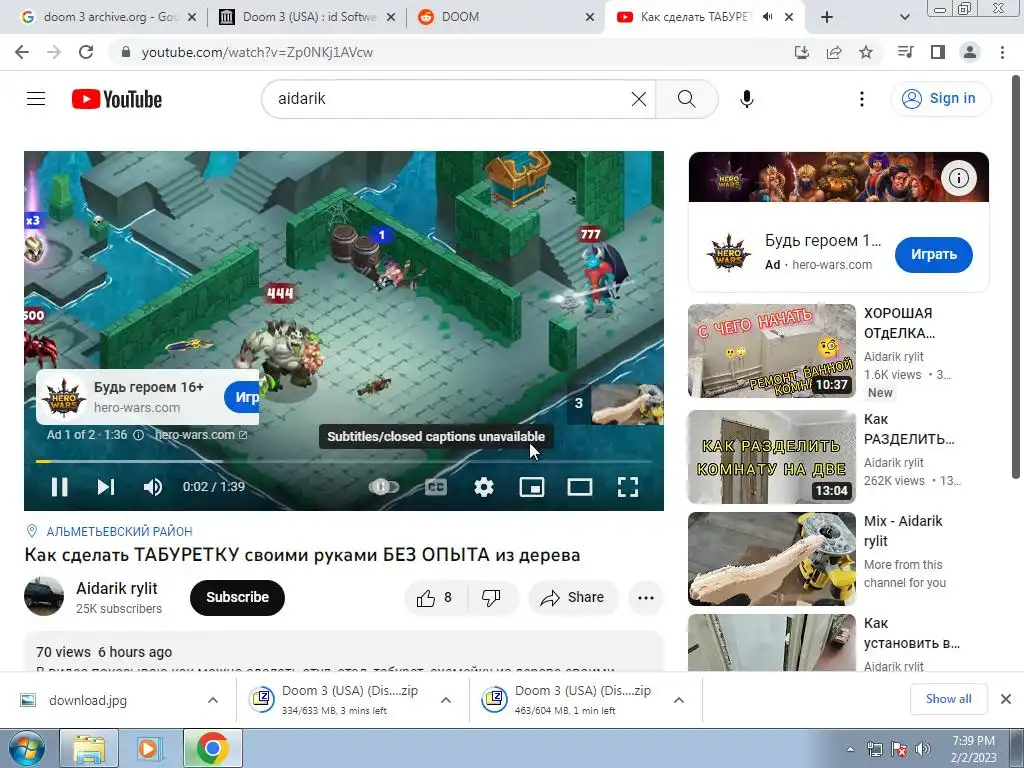Toggle the browser side panel

click(x=937, y=52)
